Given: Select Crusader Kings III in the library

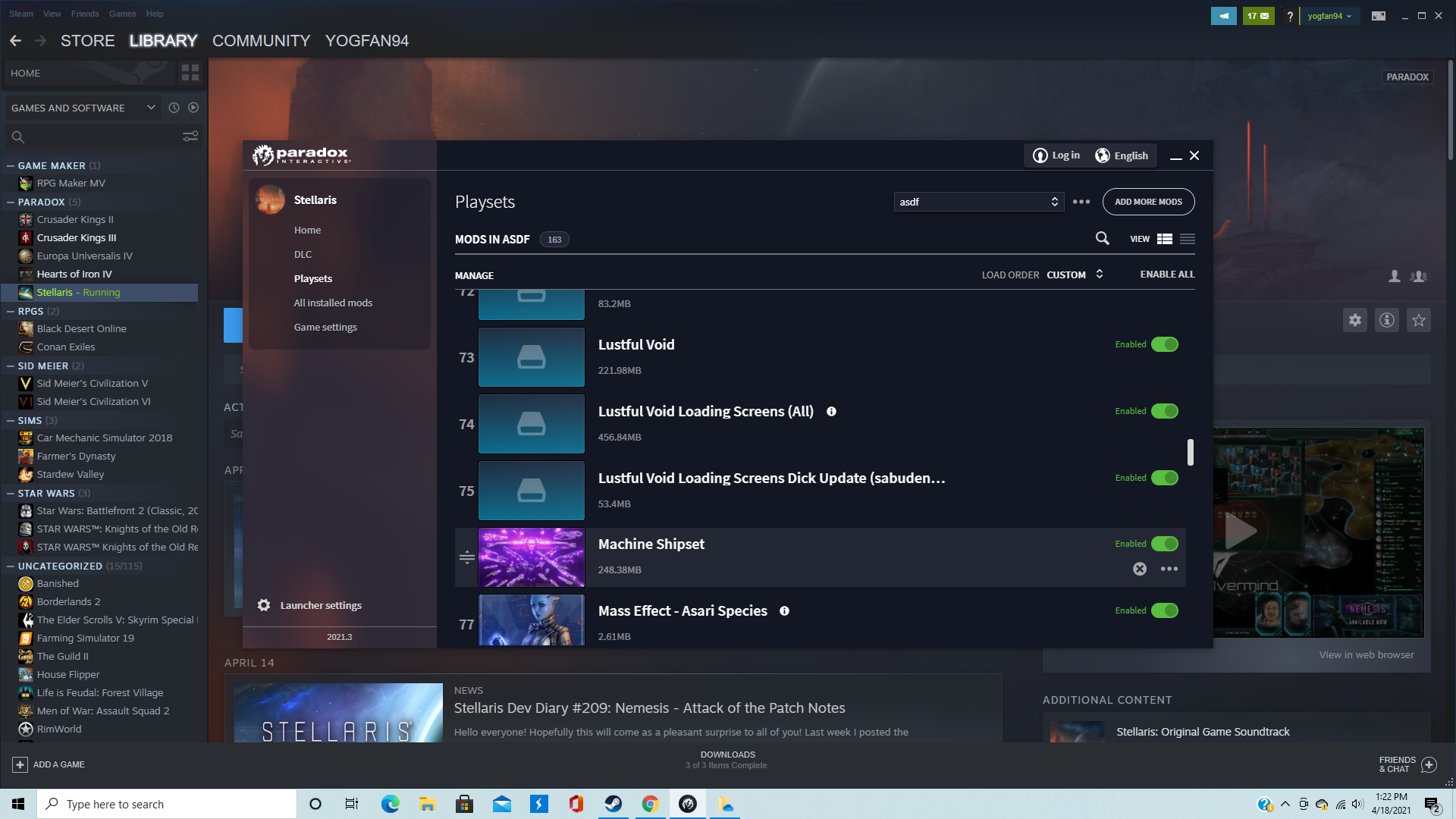Looking at the screenshot, I should click(77, 237).
